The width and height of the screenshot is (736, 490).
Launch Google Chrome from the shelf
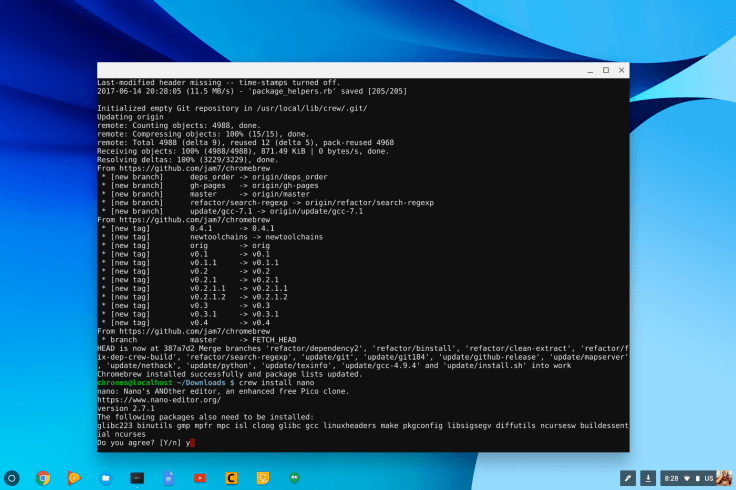pyautogui.click(x=43, y=478)
